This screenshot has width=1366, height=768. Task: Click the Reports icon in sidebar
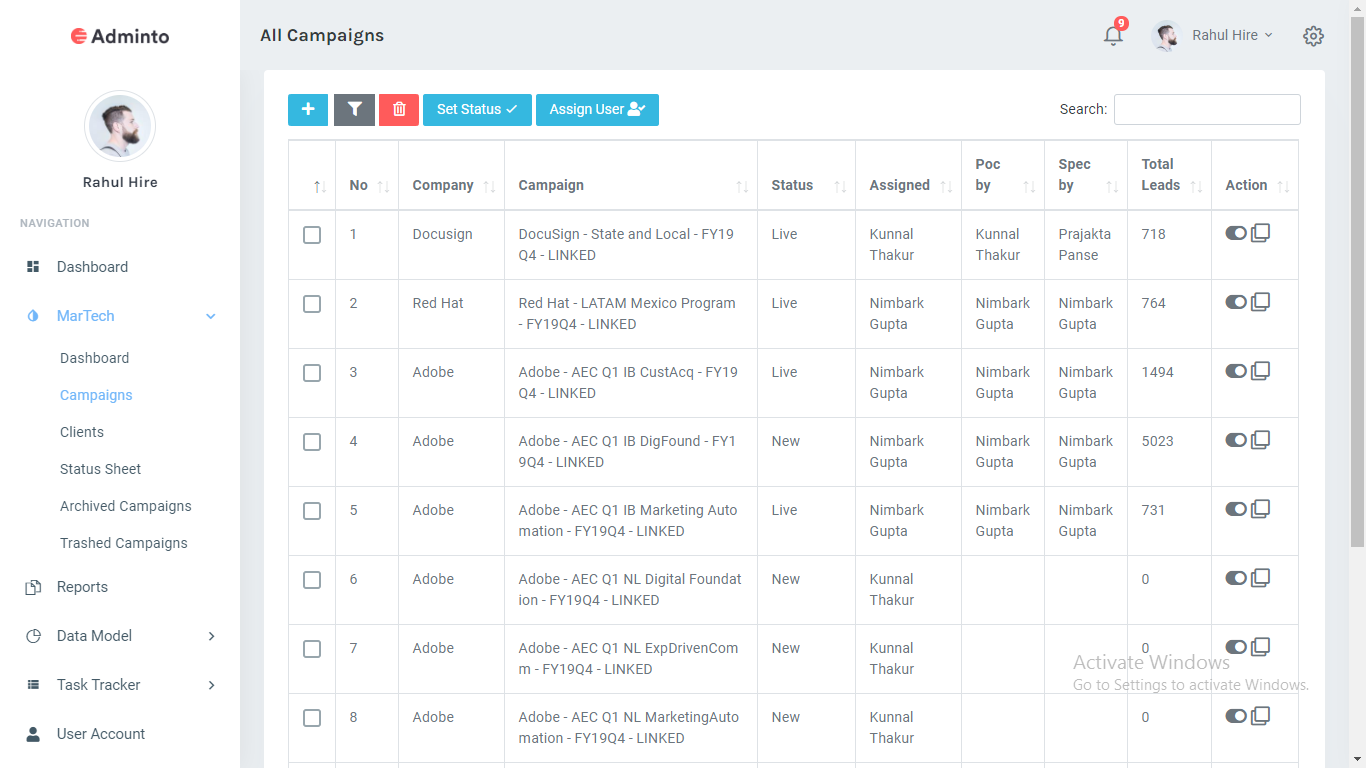[x=33, y=587]
